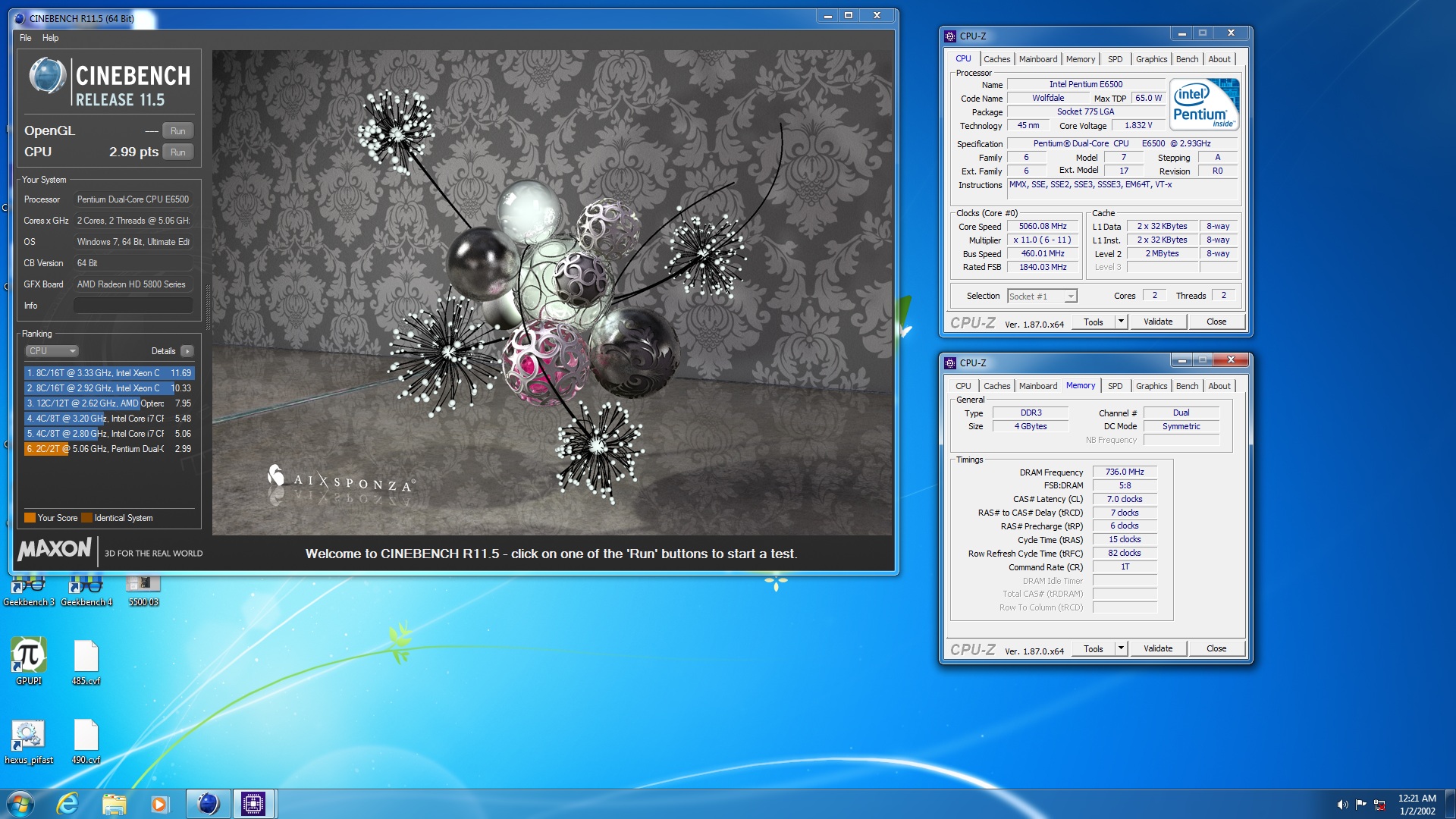Viewport: 1456px width, 819px height.
Task: Launch the GPUPI desktop shortcut
Action: [x=29, y=661]
